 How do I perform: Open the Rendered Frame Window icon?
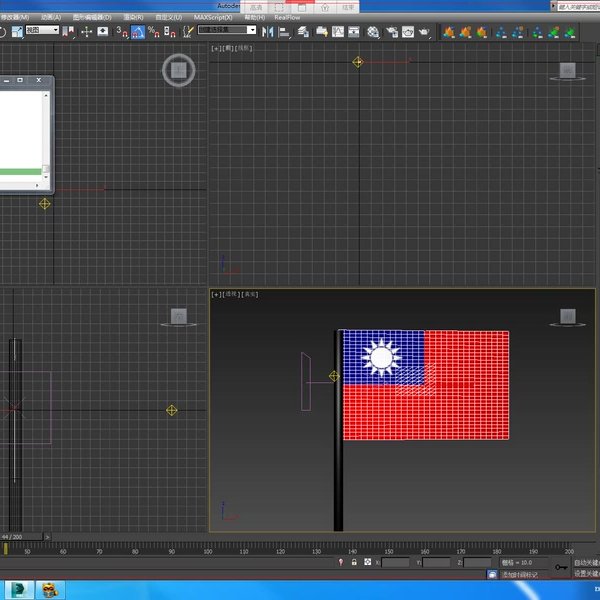click(x=408, y=32)
